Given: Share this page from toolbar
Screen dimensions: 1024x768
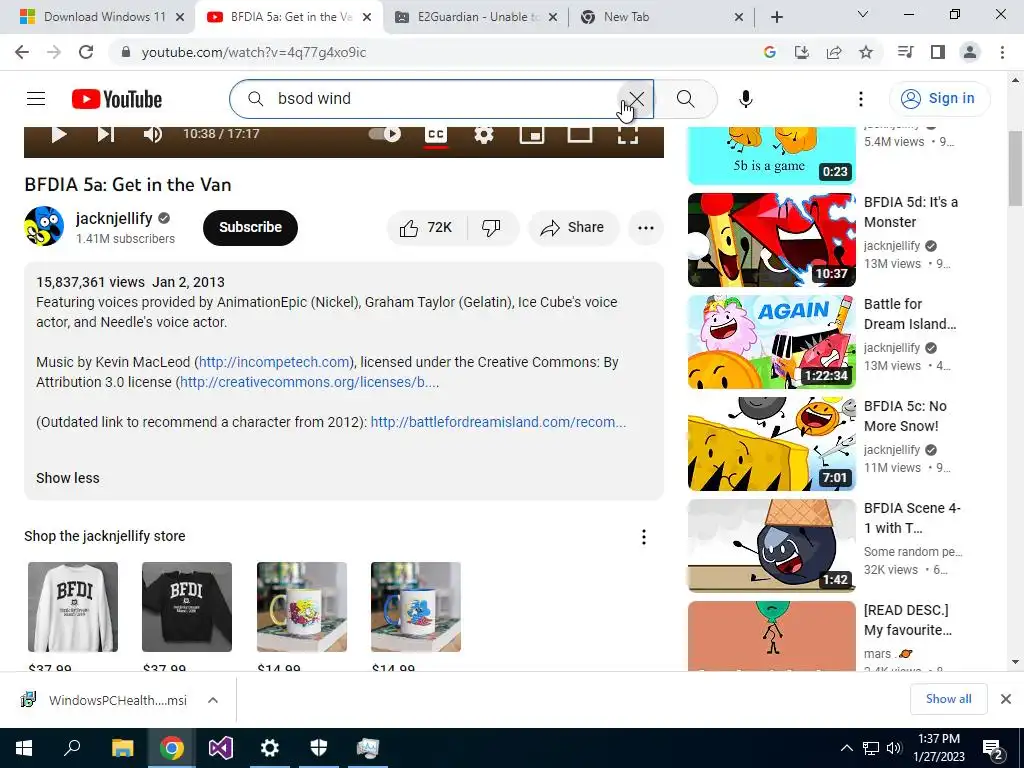Looking at the screenshot, I should [x=834, y=52].
